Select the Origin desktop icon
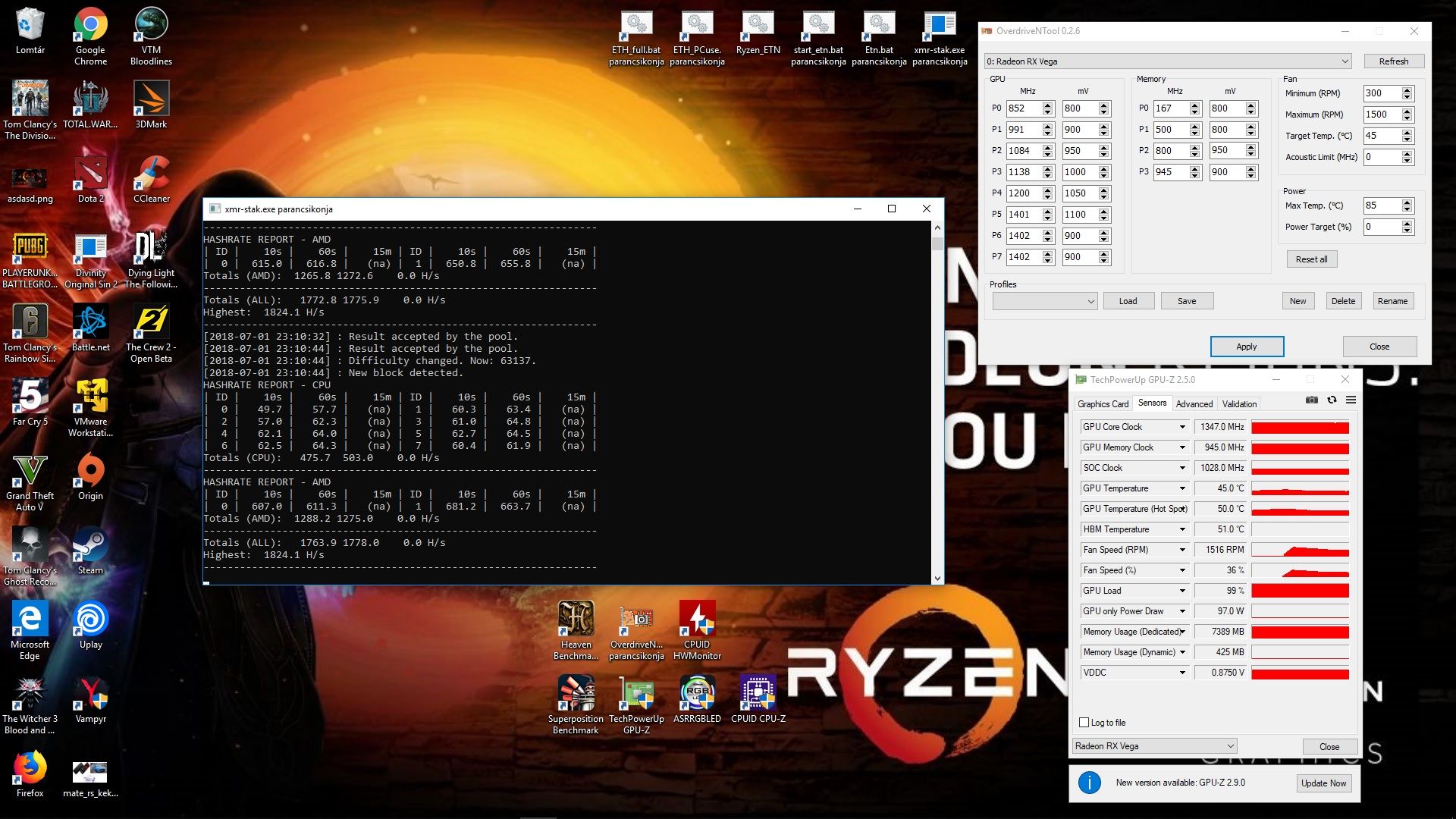Image resolution: width=1456 pixels, height=819 pixels. [90, 476]
